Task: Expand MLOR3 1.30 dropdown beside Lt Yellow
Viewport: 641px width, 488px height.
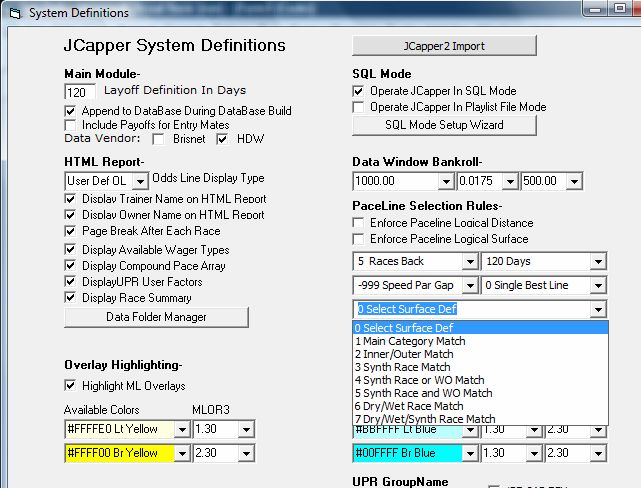Action: (x=247, y=430)
